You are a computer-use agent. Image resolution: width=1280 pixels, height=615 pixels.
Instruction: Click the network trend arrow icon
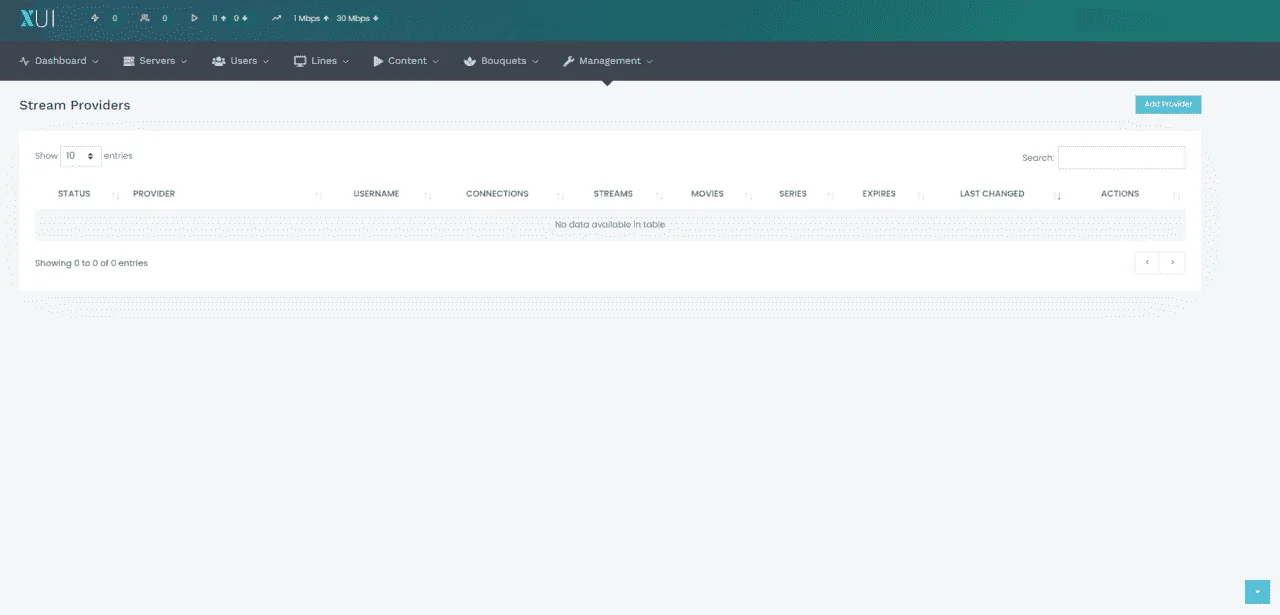[x=276, y=18]
